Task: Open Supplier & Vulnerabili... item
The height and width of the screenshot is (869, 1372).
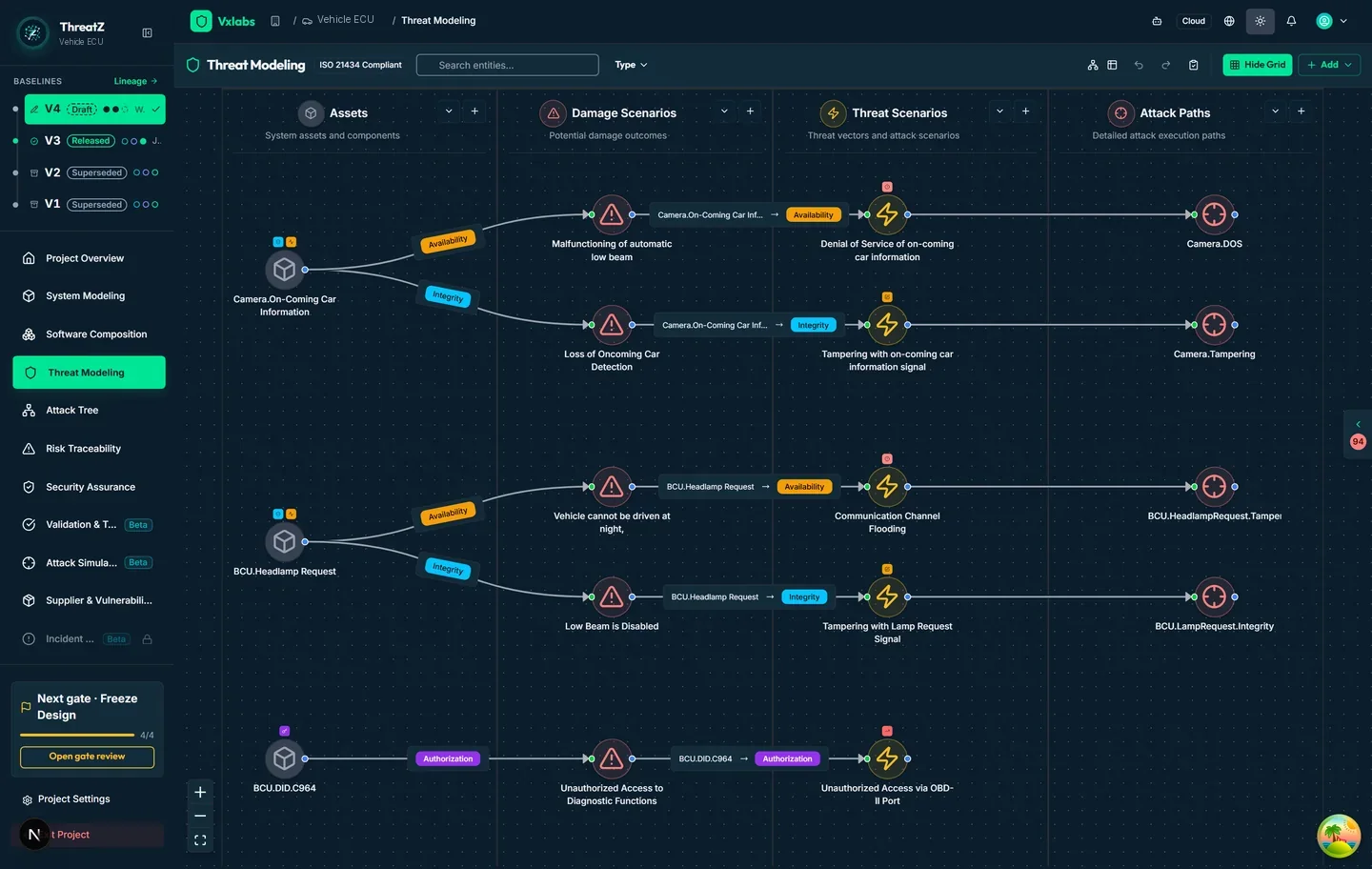Action: (89, 601)
